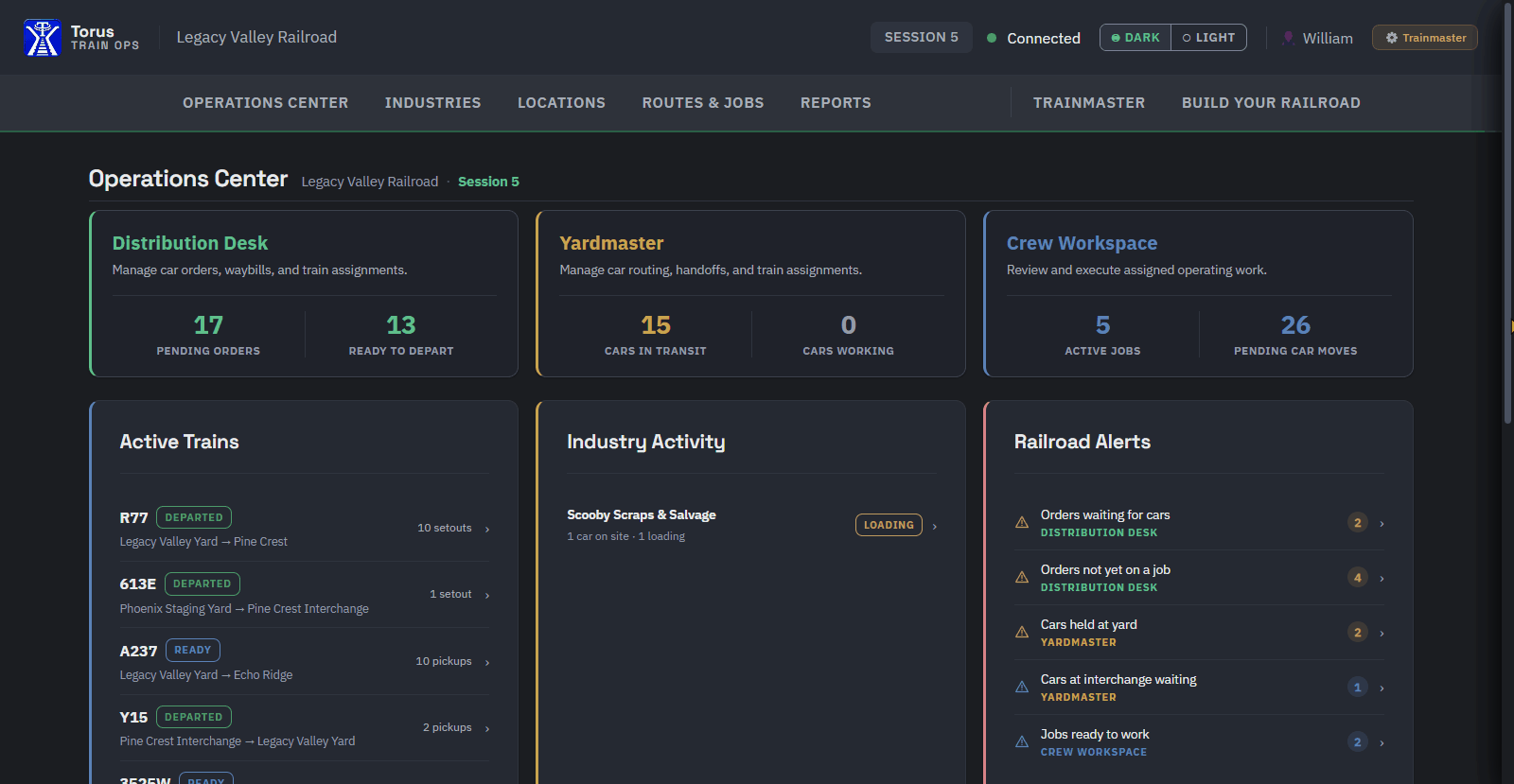Click the Trainmaster role button with gear
The height and width of the screenshot is (784, 1514).
click(1425, 38)
